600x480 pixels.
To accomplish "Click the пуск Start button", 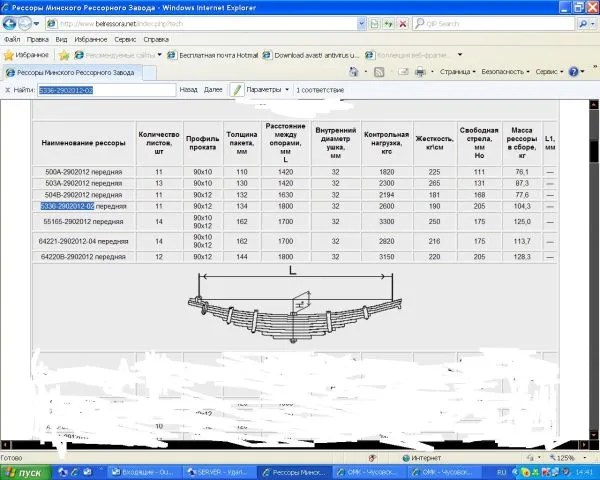I will click(x=25, y=472).
